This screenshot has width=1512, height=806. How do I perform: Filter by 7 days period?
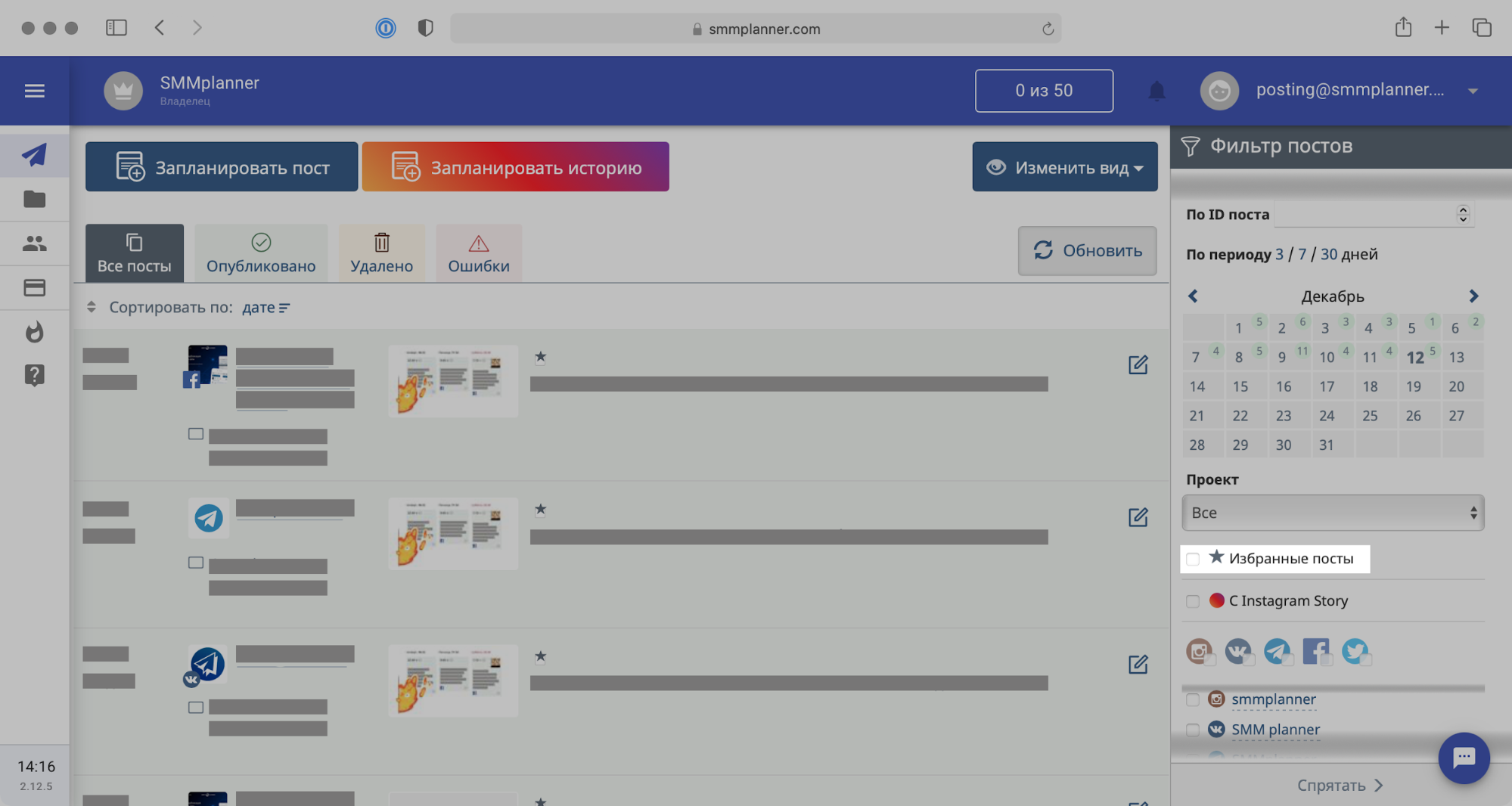pyautogui.click(x=1302, y=255)
